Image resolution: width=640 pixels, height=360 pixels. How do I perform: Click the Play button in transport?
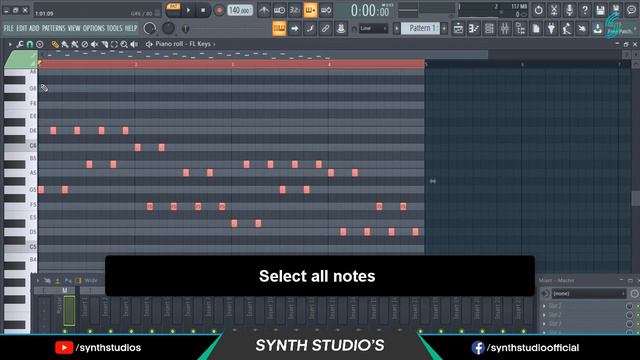click(x=188, y=10)
